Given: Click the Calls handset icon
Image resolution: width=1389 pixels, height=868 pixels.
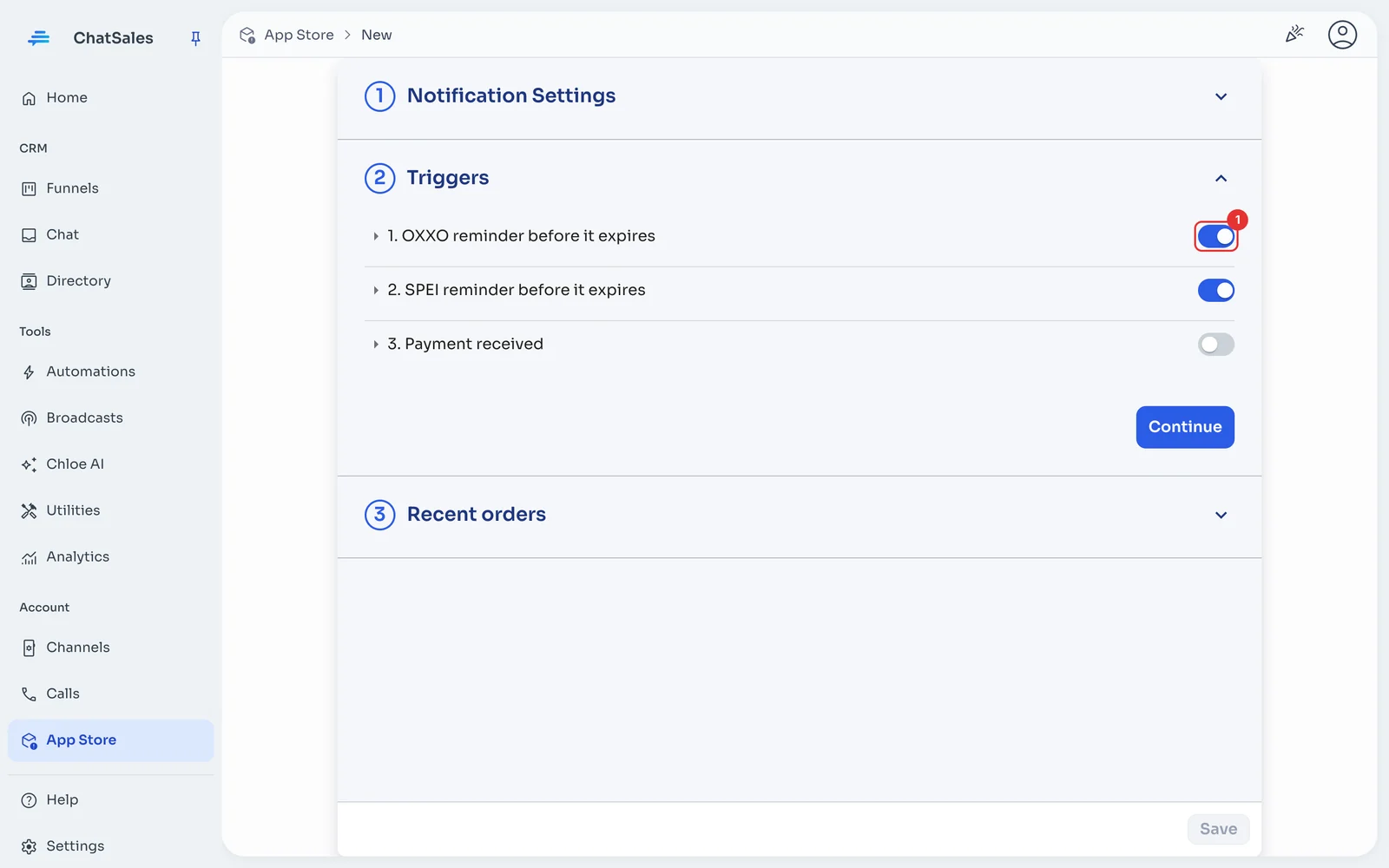Looking at the screenshot, I should (29, 694).
